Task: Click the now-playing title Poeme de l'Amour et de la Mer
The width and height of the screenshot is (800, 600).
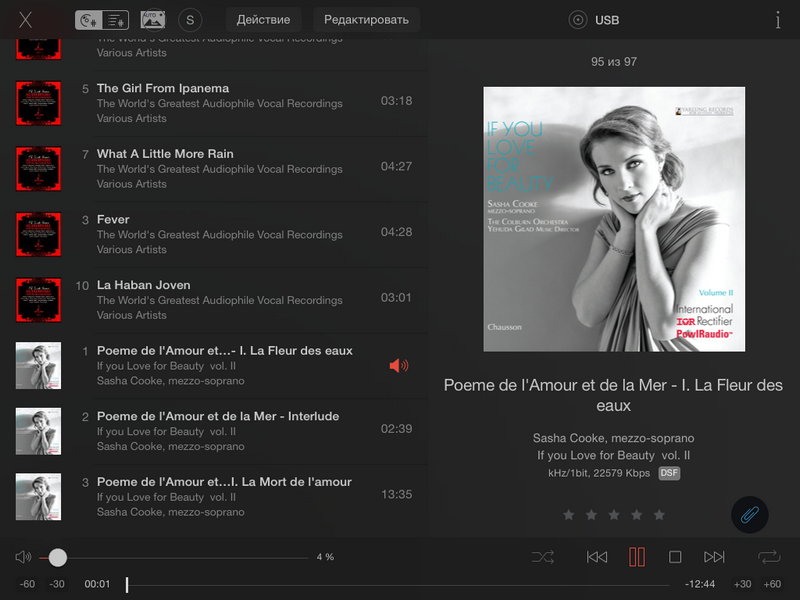Action: coord(613,395)
